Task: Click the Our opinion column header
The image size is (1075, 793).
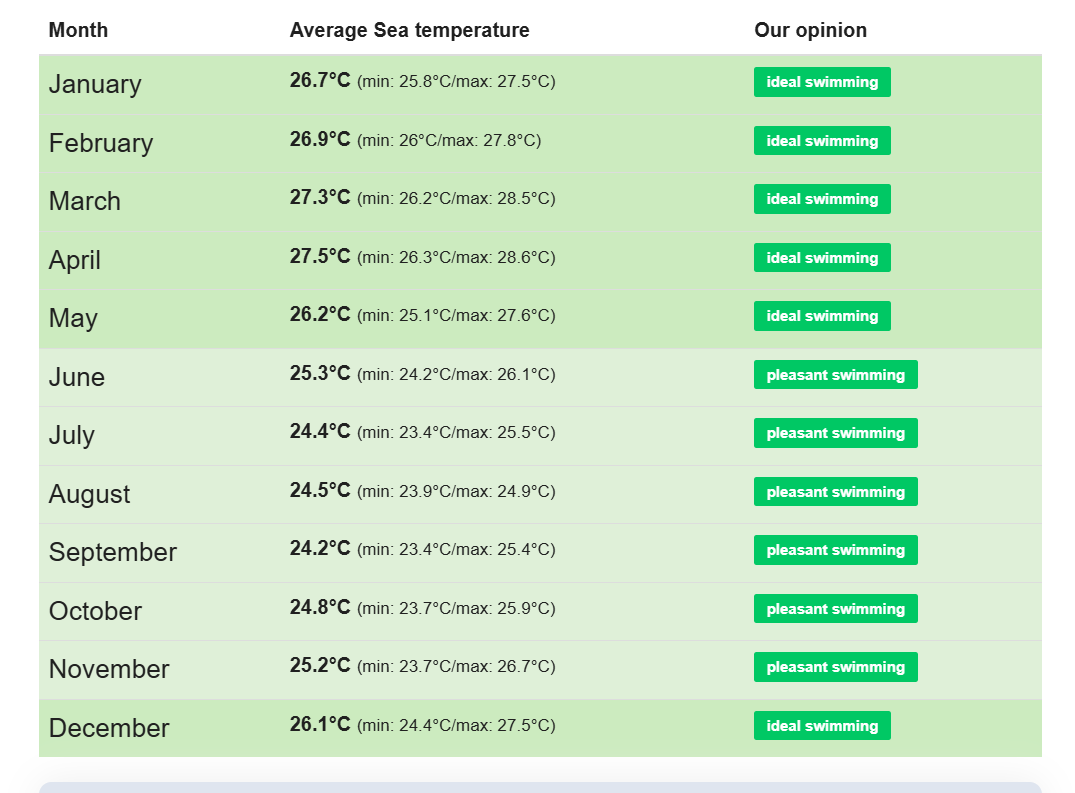Action: pyautogui.click(x=810, y=30)
